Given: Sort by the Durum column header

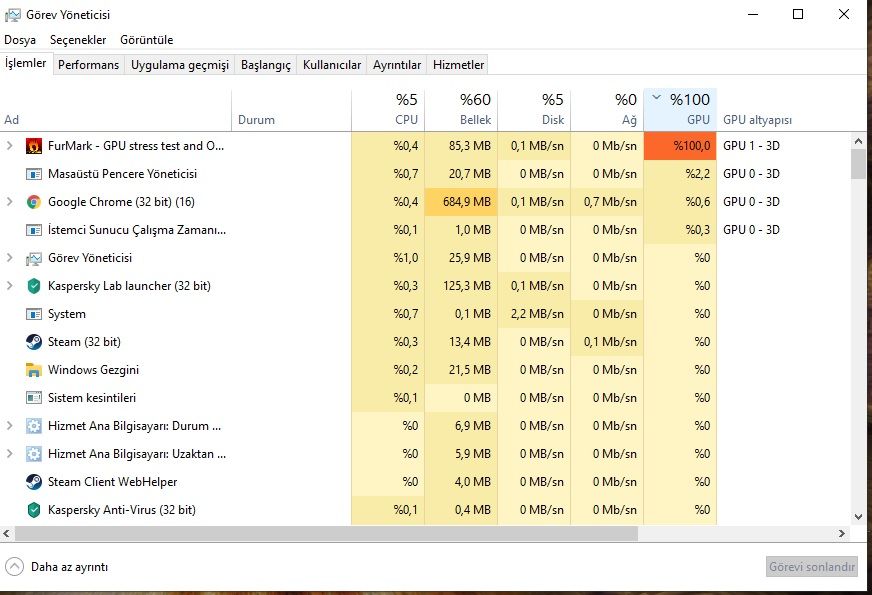Looking at the screenshot, I should [x=291, y=110].
